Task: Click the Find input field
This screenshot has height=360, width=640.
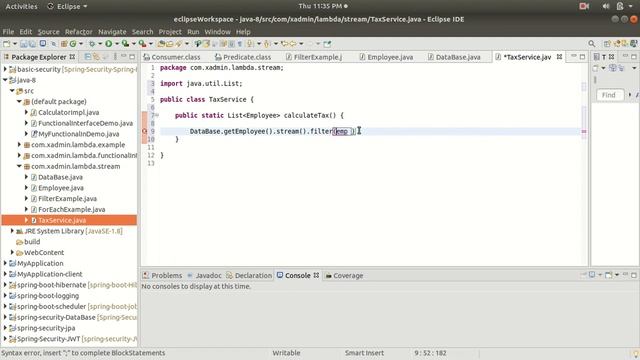Action: 610,95
